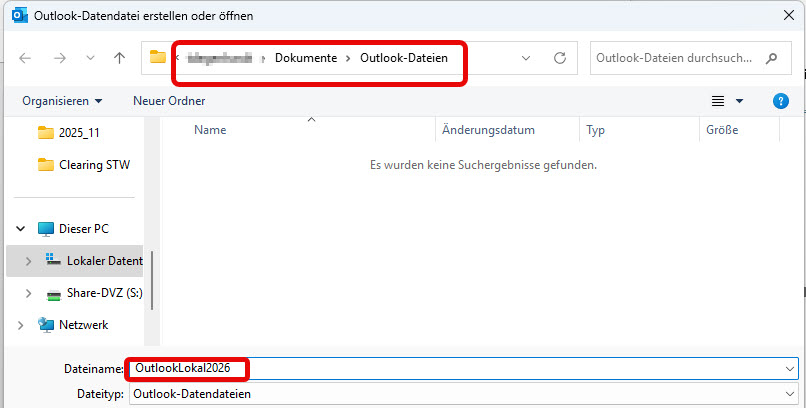The image size is (806, 408).
Task: Open help with the blue question mark
Action: (x=780, y=101)
